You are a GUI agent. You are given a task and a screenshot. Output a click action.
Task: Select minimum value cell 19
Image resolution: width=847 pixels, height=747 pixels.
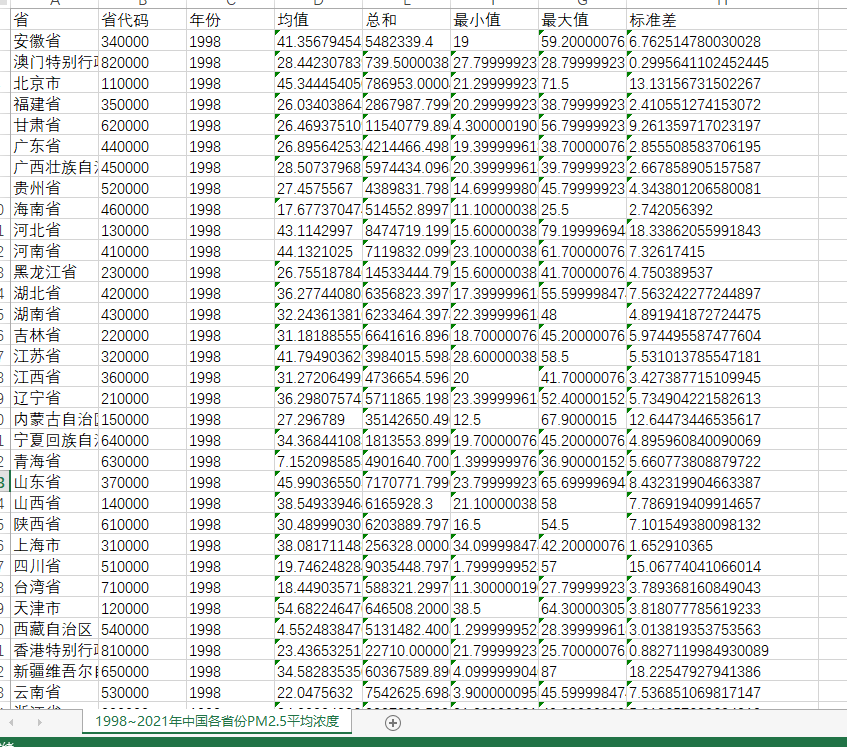point(495,41)
